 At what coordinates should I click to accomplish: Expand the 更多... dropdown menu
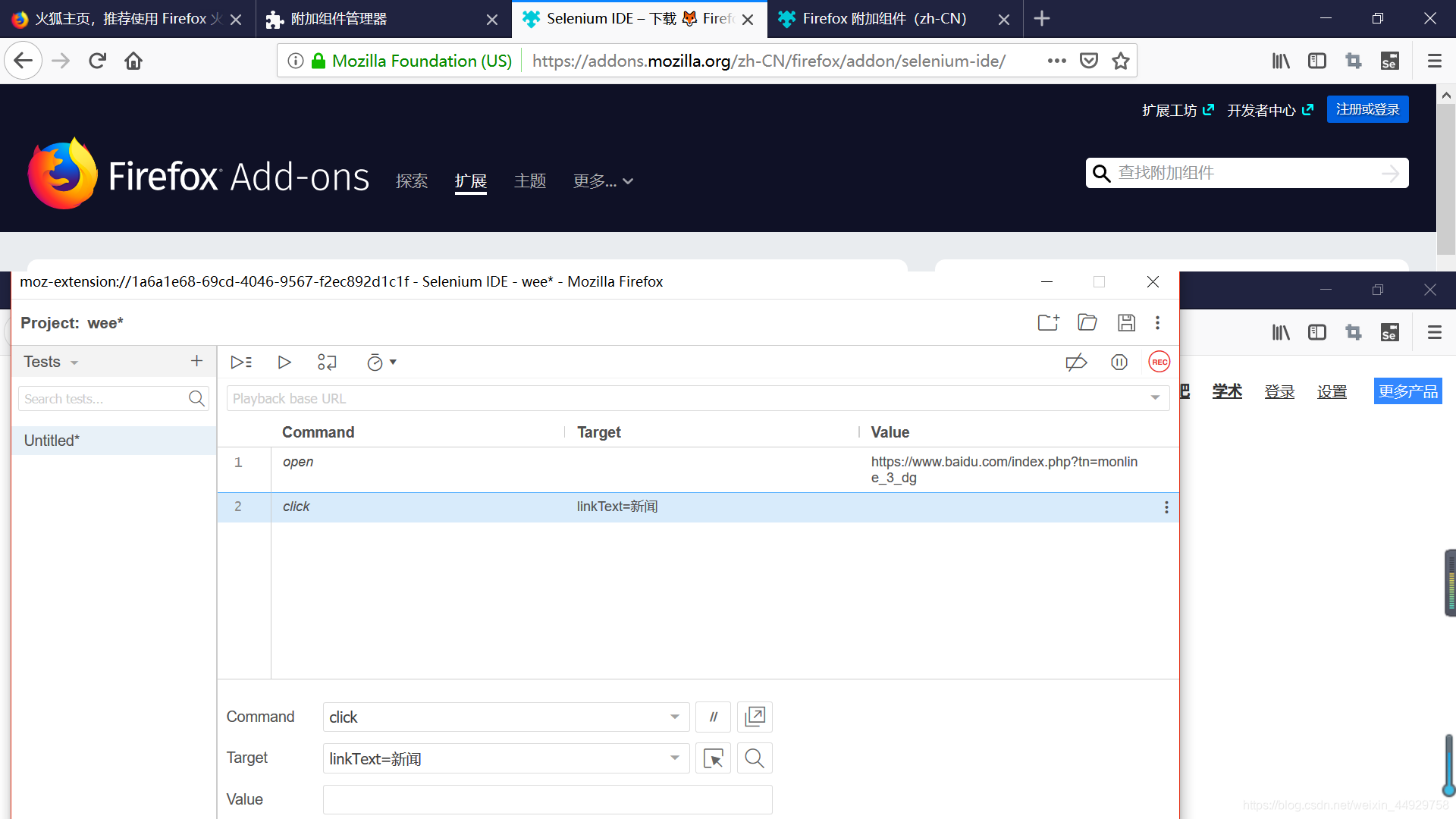[x=603, y=181]
